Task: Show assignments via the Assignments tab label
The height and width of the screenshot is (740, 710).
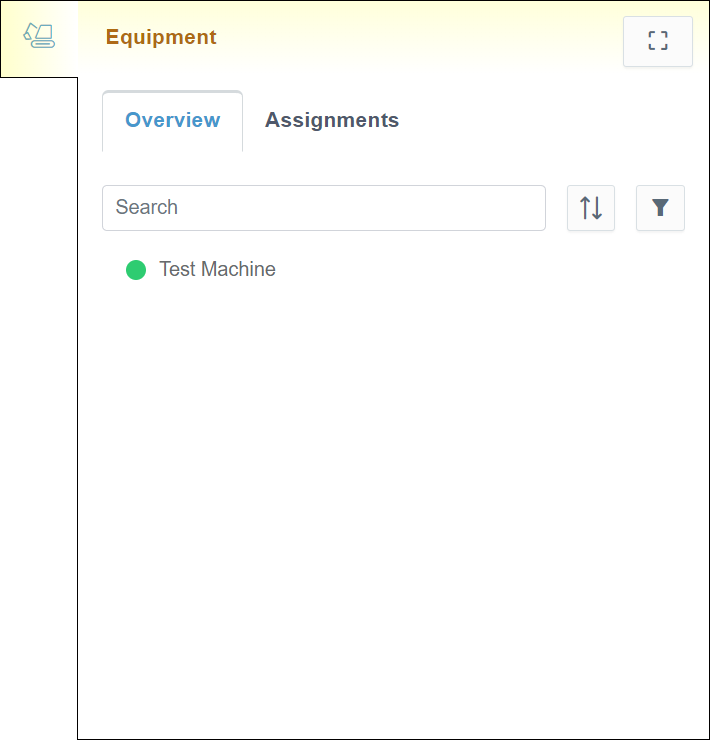Action: 331,120
